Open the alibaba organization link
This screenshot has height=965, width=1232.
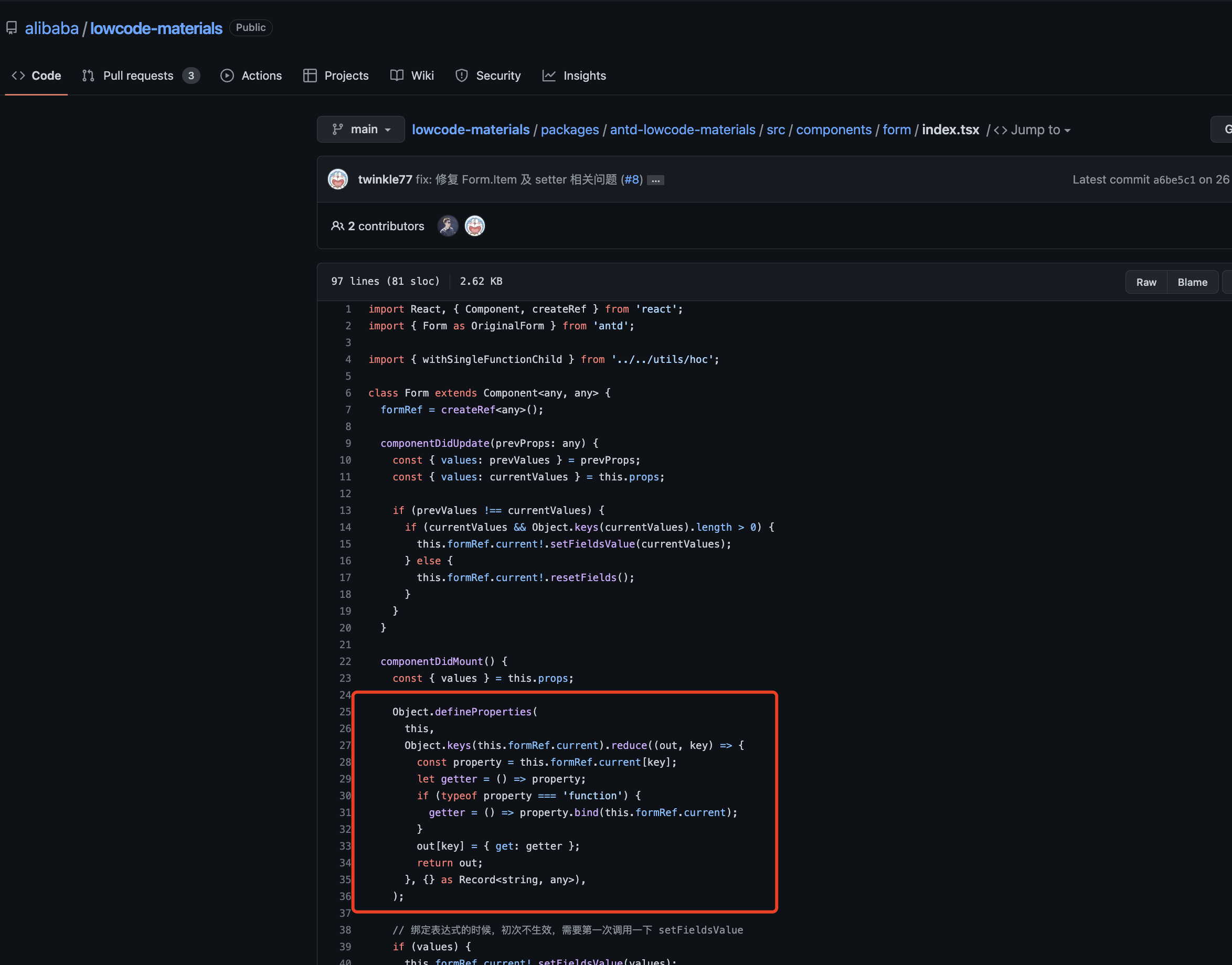[51, 28]
